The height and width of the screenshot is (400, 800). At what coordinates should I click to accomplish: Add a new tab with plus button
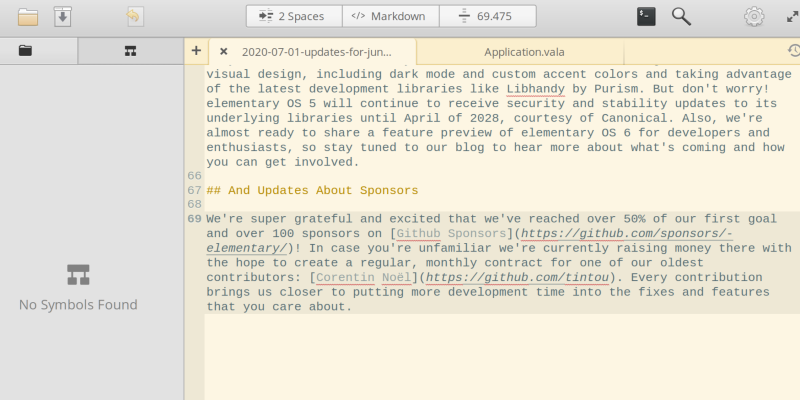coord(196,51)
